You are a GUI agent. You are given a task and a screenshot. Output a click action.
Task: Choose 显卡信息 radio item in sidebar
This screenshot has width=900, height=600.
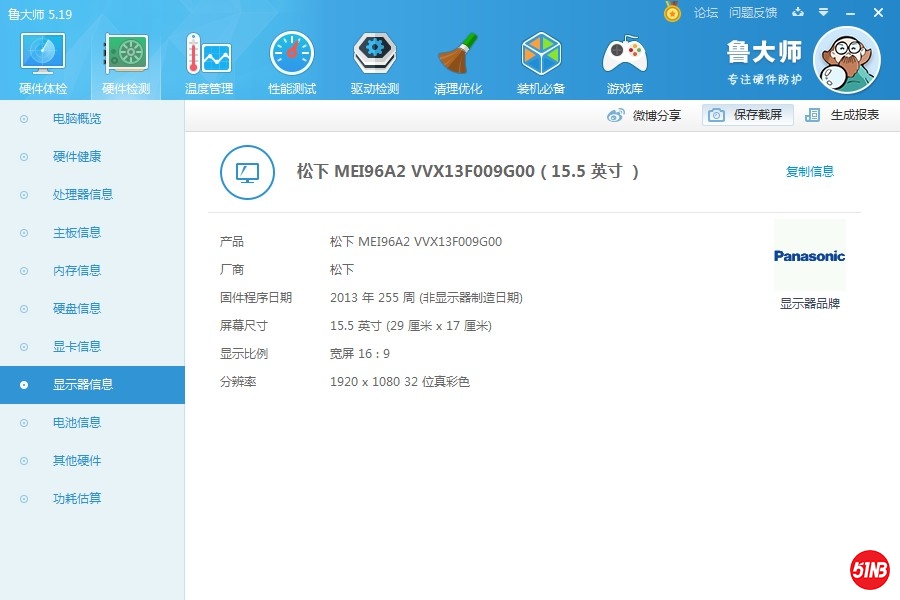77,347
